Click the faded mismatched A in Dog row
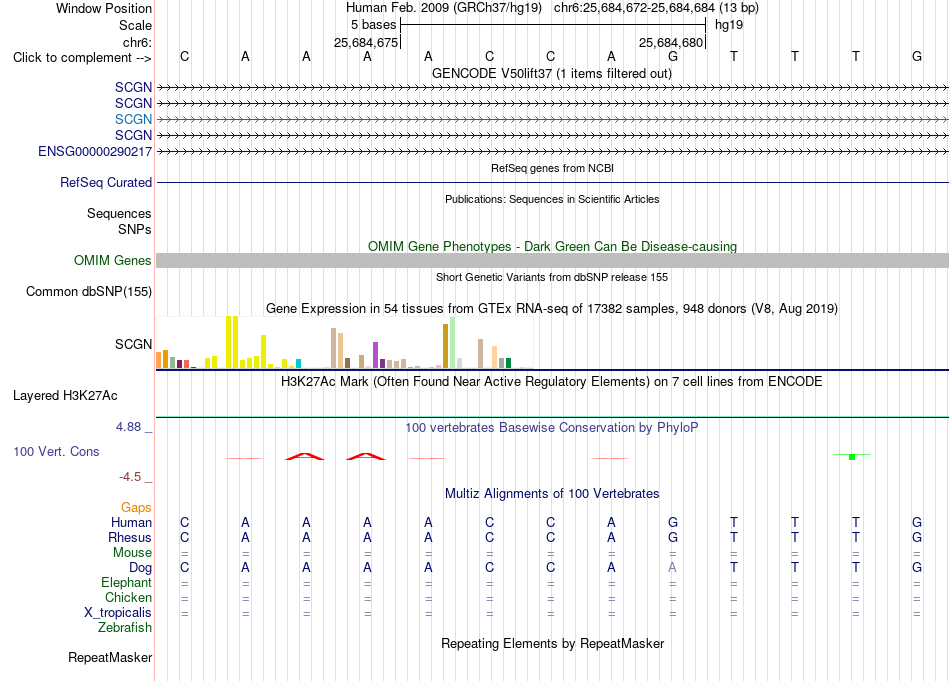950x681 pixels. pos(673,568)
